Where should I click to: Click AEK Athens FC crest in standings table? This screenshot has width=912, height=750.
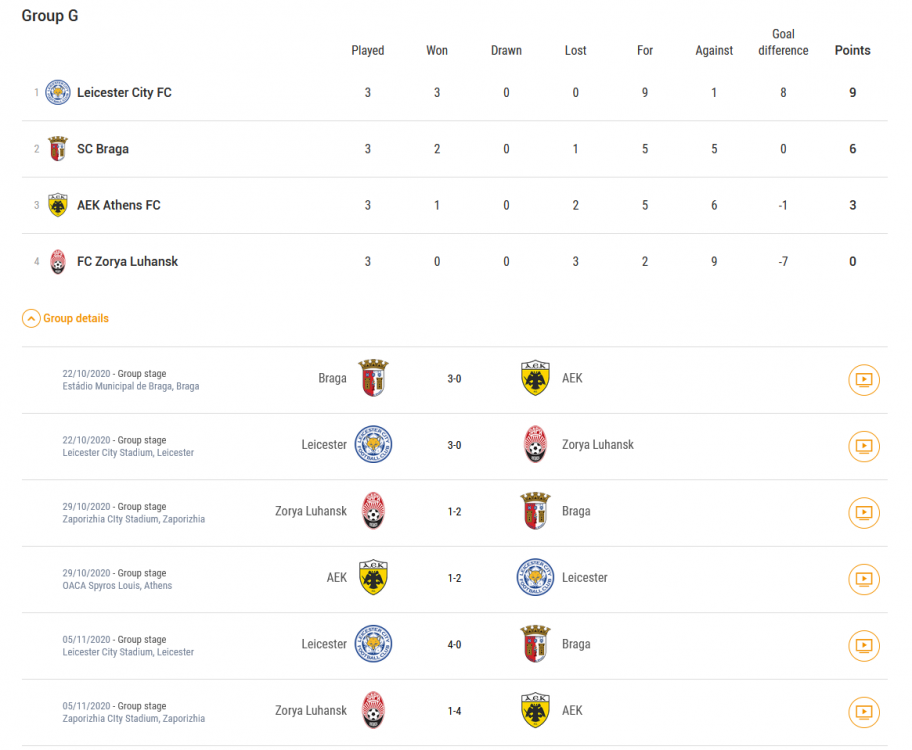click(x=58, y=205)
